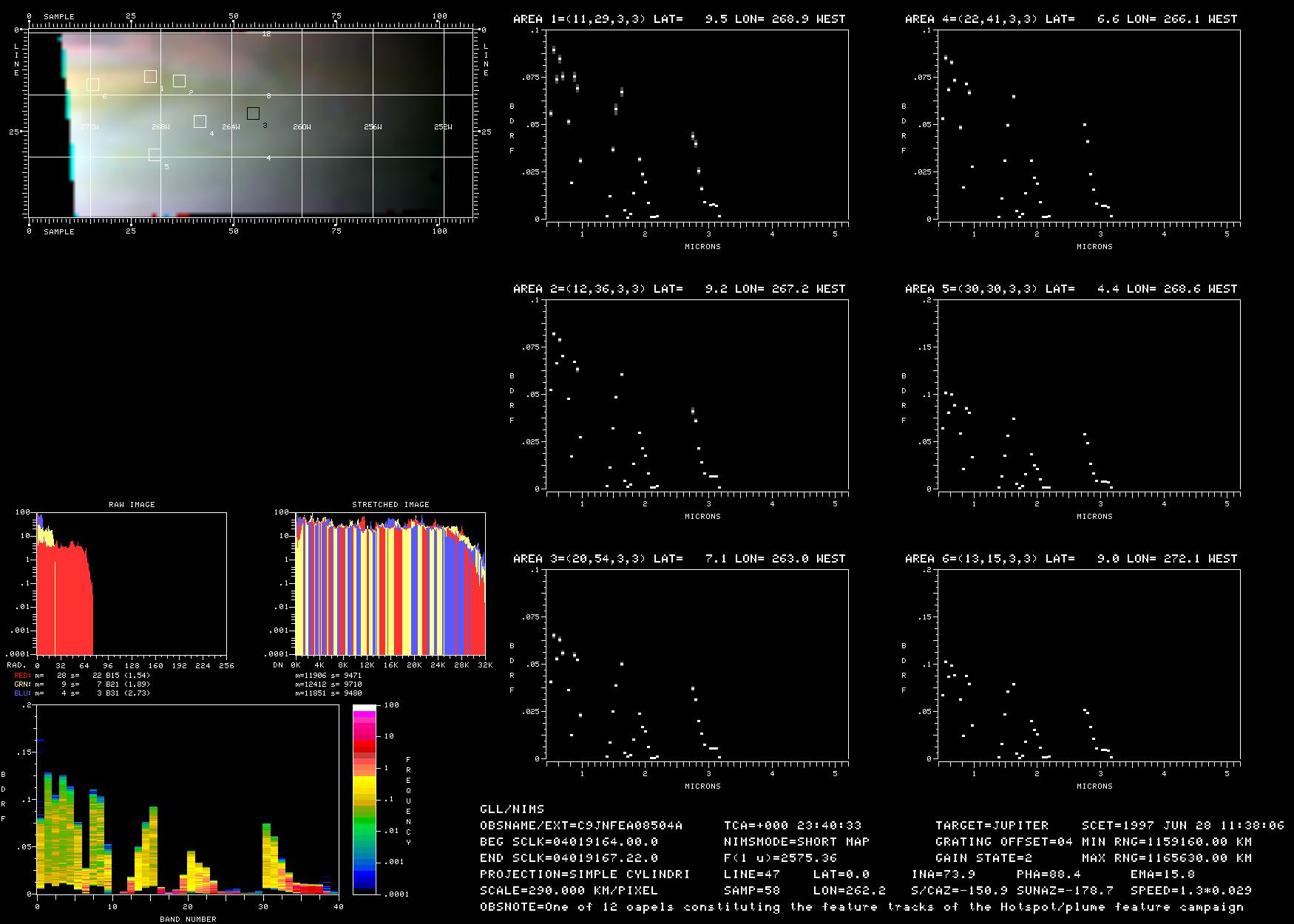Click the area 1 box marker on map
Viewport: 1294px width, 924px height.
(150, 76)
